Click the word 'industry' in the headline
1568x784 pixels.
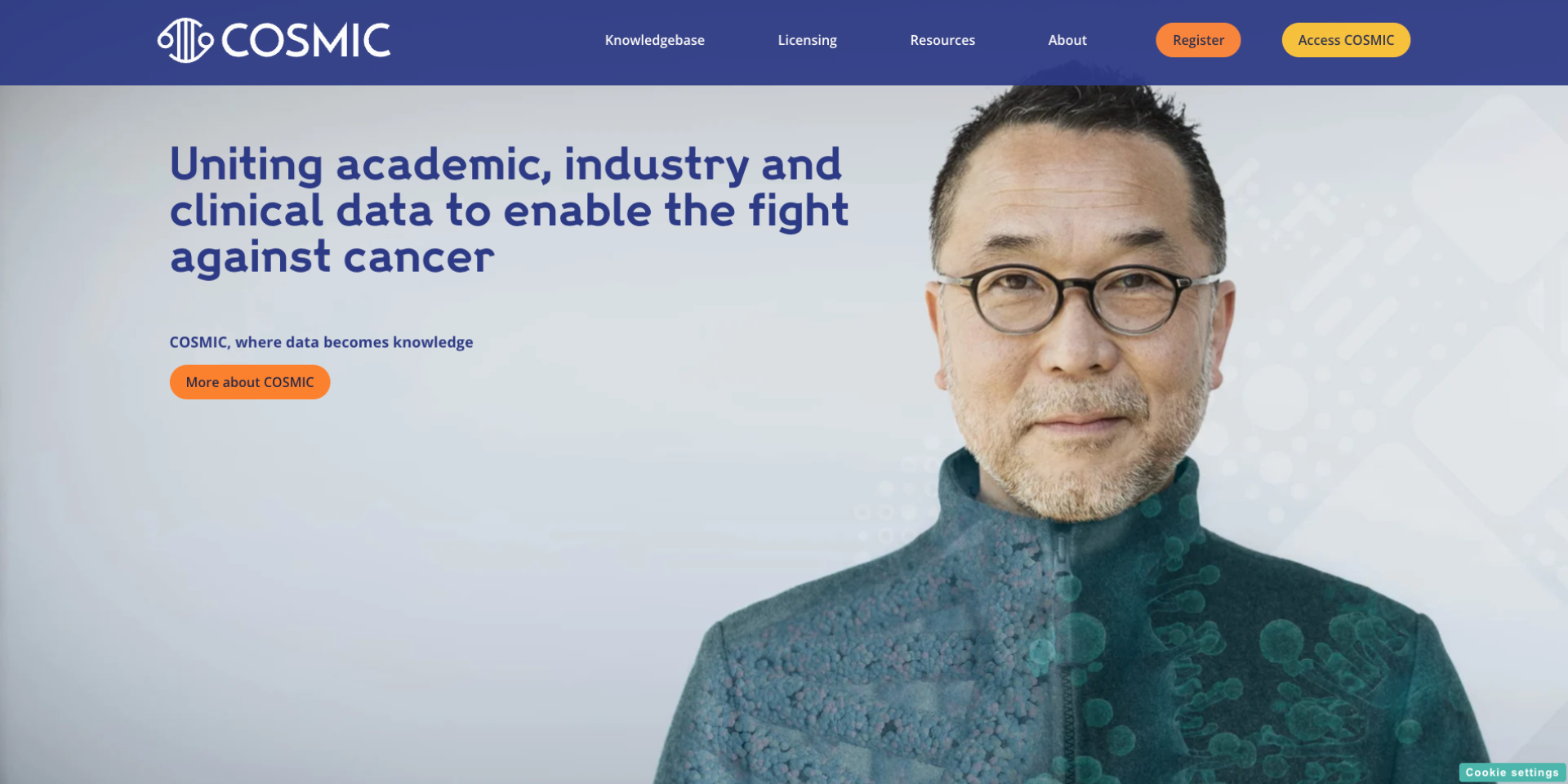656,165
